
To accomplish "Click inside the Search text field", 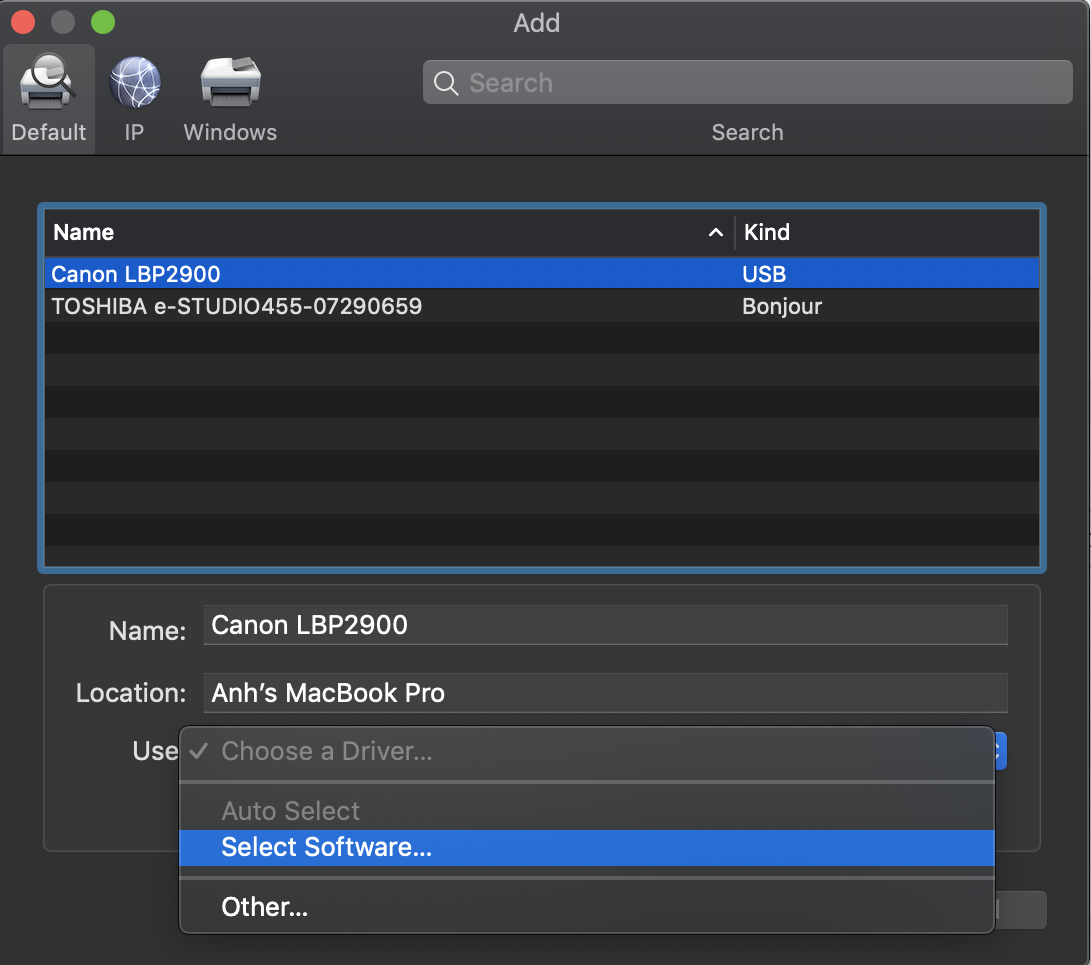I will point(700,83).
